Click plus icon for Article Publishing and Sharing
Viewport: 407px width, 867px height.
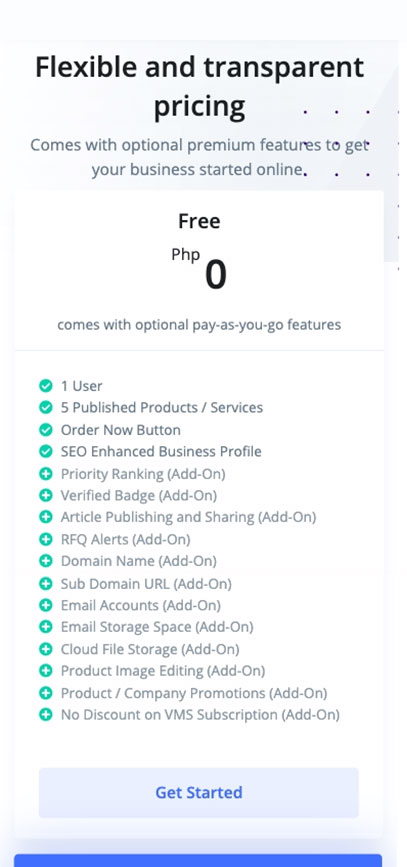coord(45,517)
